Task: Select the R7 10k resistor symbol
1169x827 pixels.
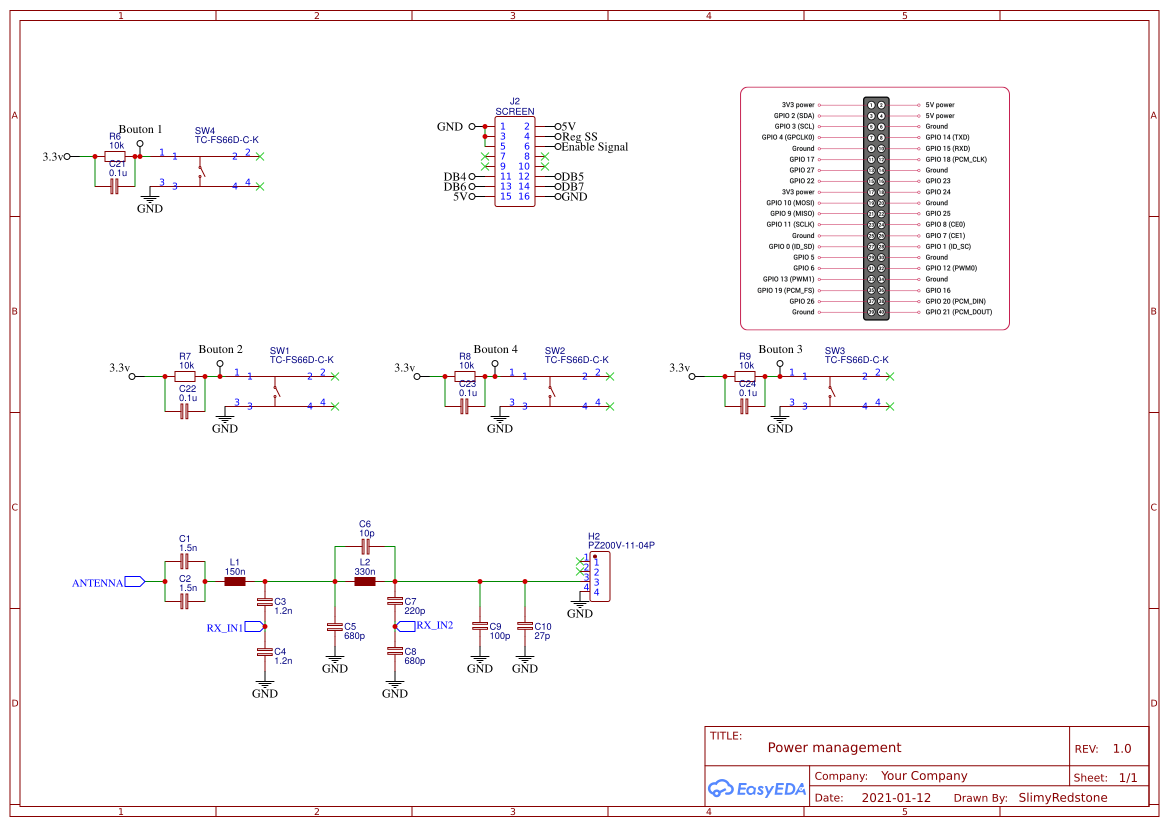Action: point(184,375)
